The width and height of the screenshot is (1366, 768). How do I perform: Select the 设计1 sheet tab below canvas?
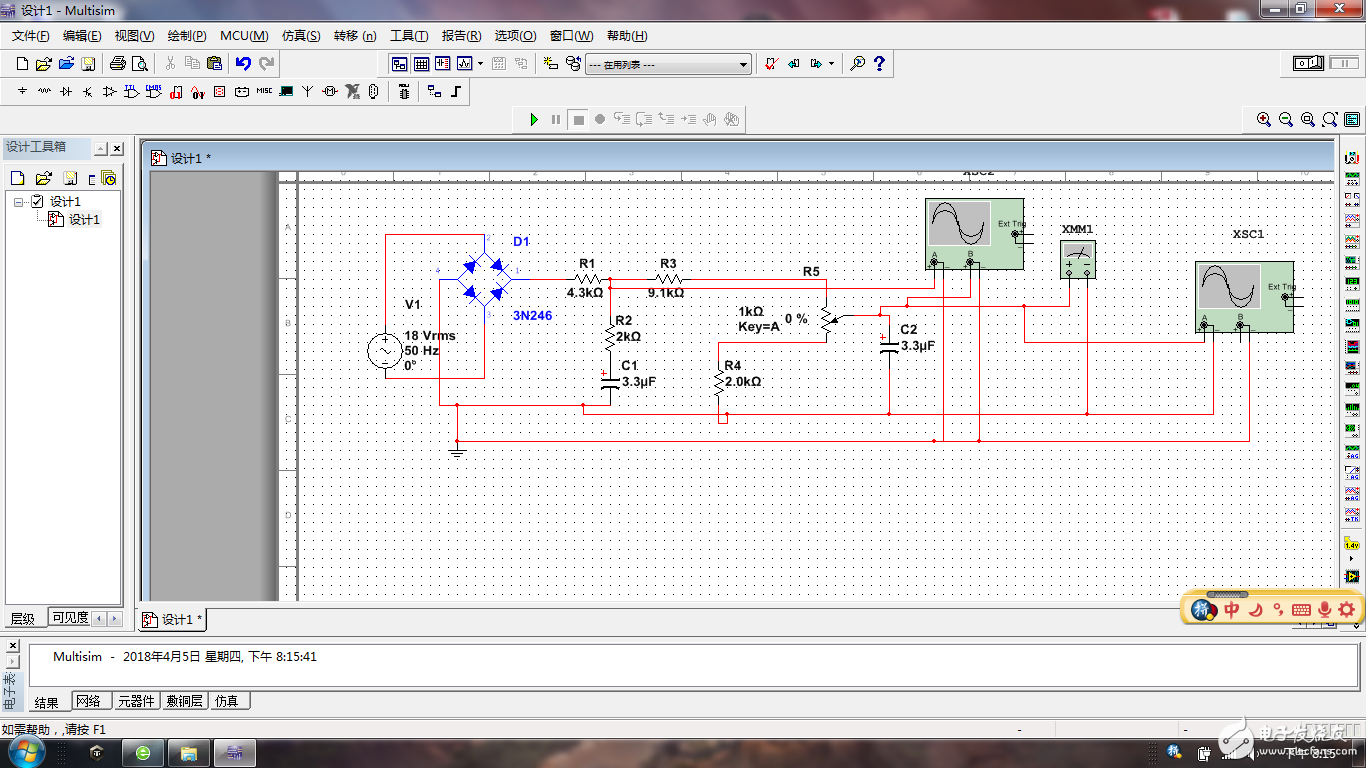174,620
